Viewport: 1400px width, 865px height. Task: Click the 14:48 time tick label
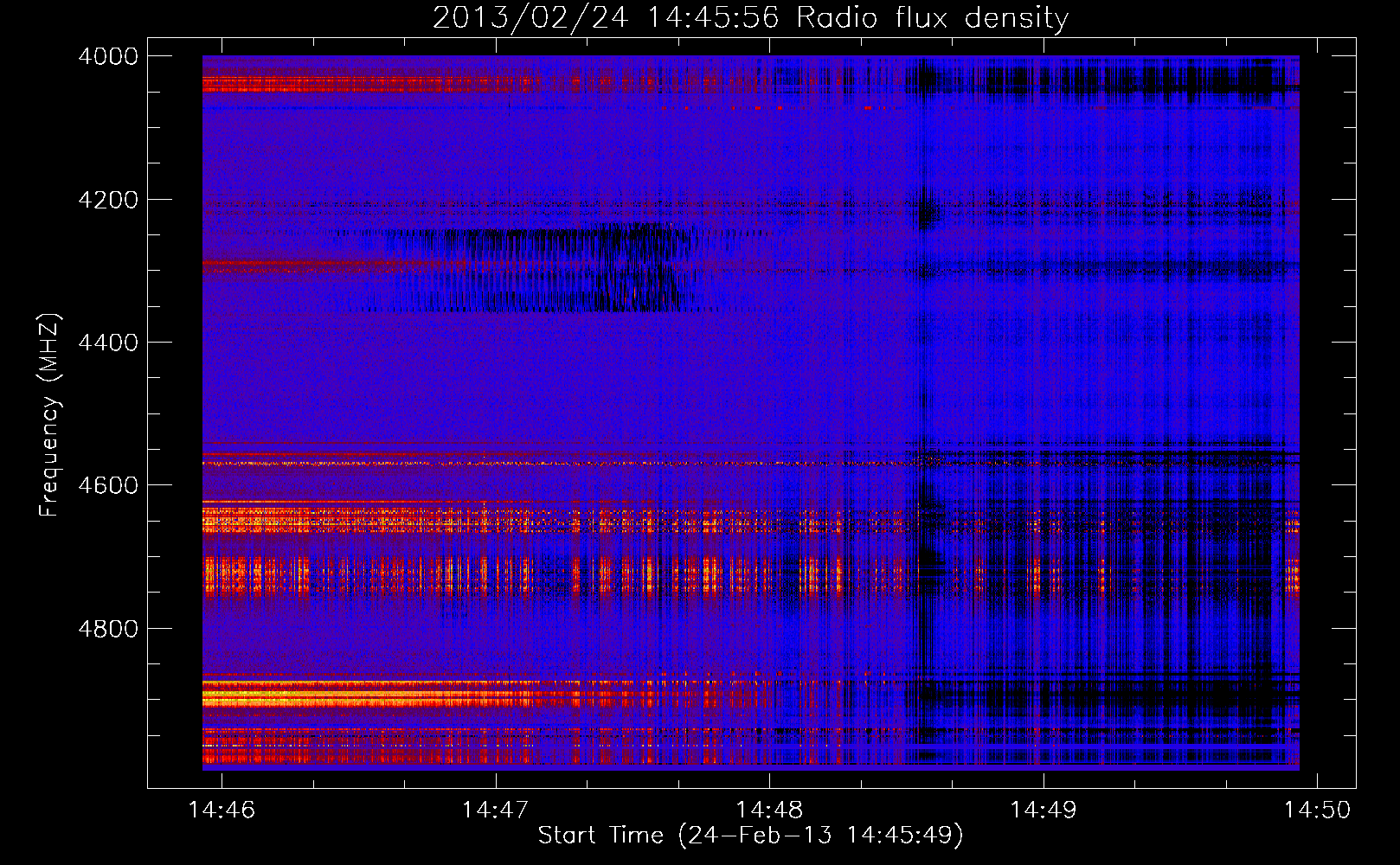coord(769,810)
